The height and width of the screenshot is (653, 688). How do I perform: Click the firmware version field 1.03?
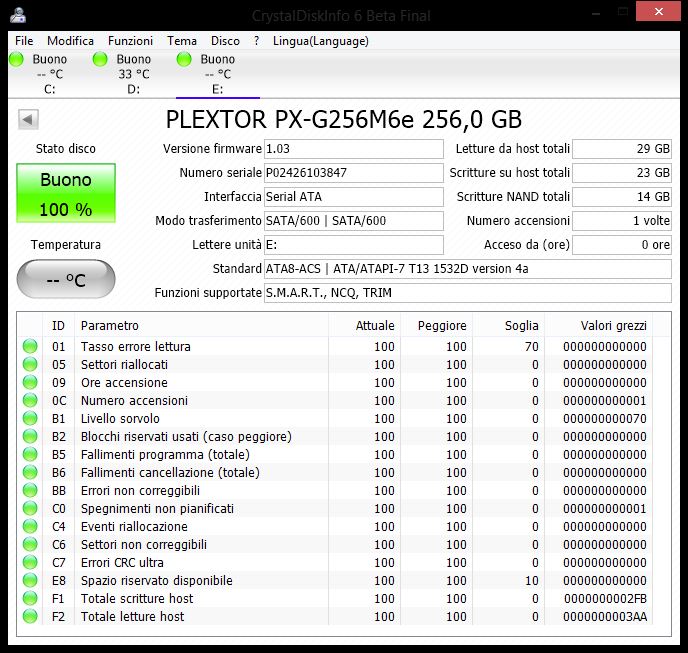pos(354,149)
